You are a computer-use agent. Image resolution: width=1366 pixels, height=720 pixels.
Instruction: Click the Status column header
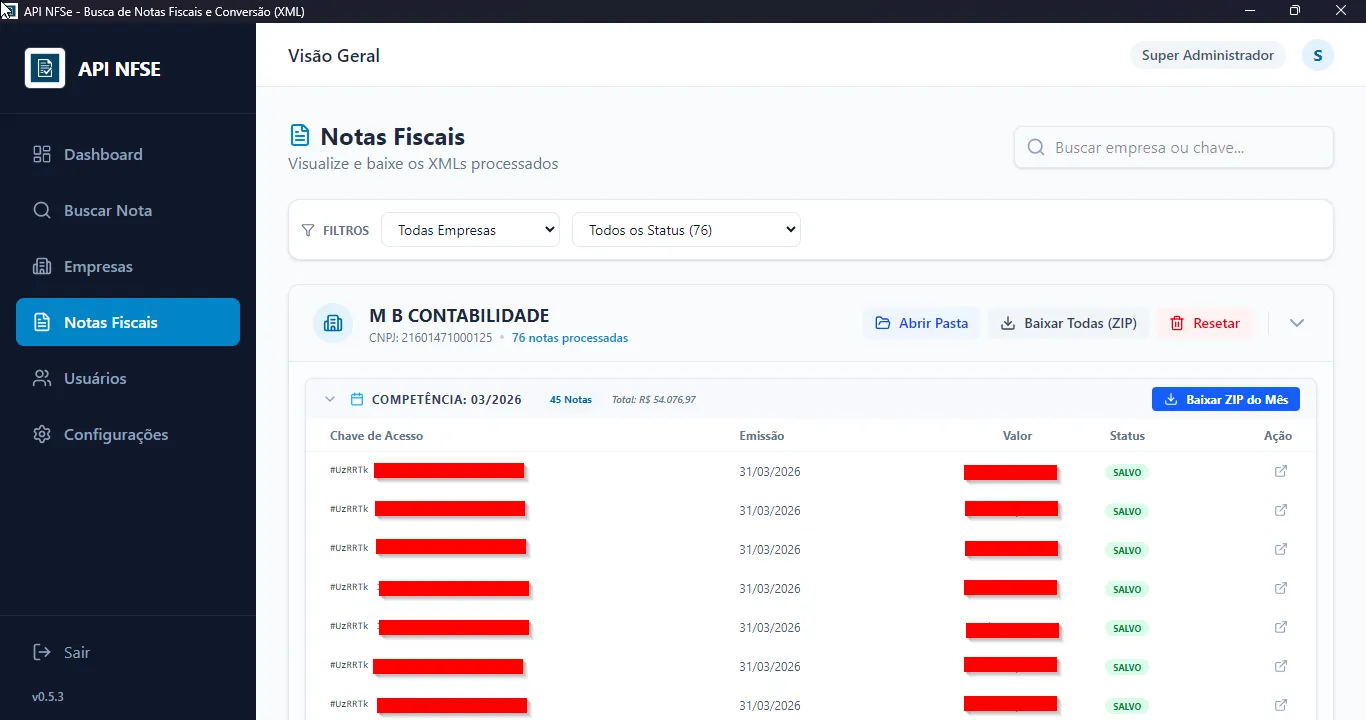pos(1127,436)
